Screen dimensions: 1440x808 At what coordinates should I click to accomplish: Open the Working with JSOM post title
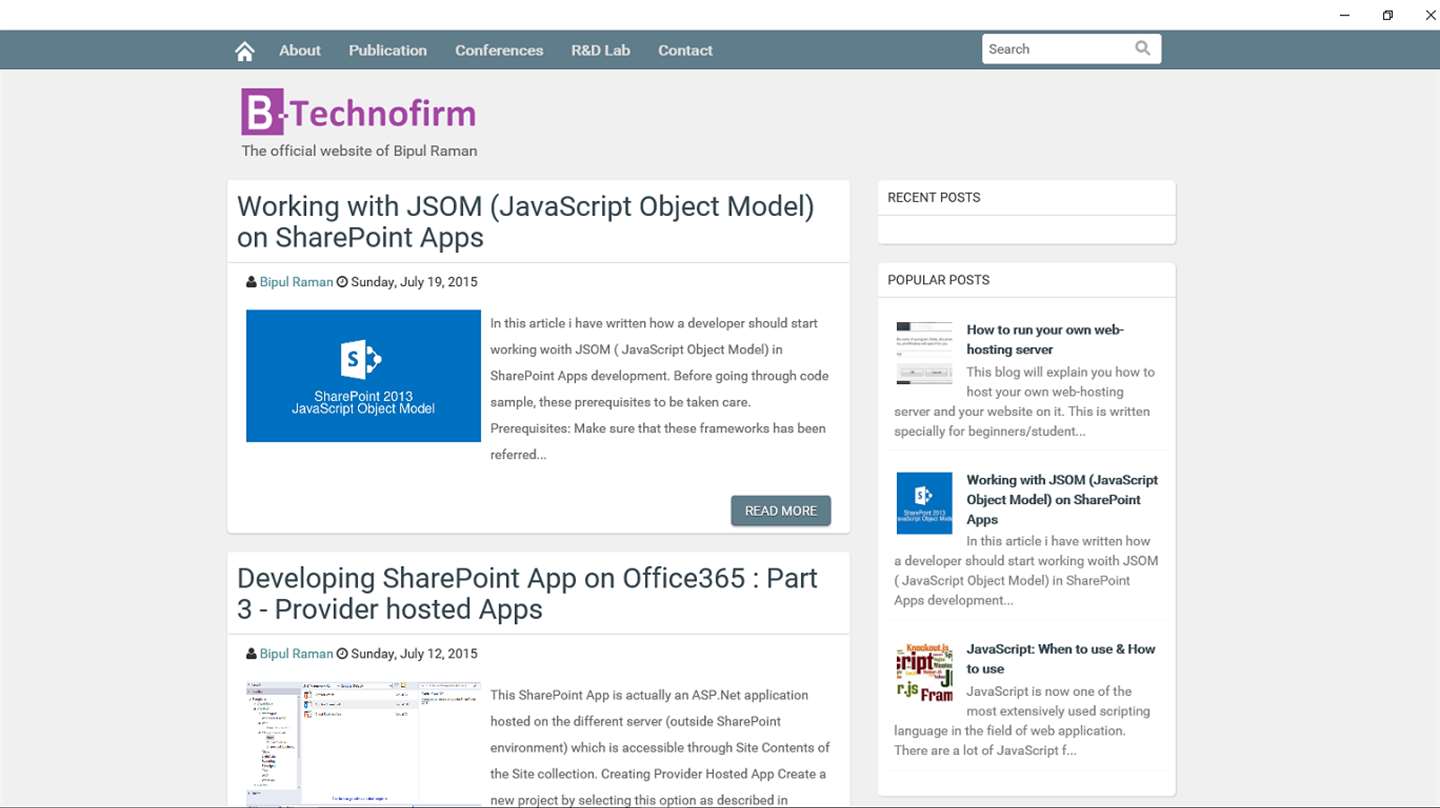coord(526,222)
